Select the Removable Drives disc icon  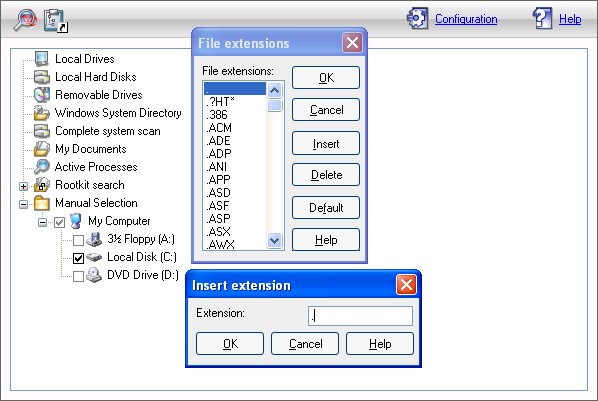pyautogui.click(x=41, y=95)
